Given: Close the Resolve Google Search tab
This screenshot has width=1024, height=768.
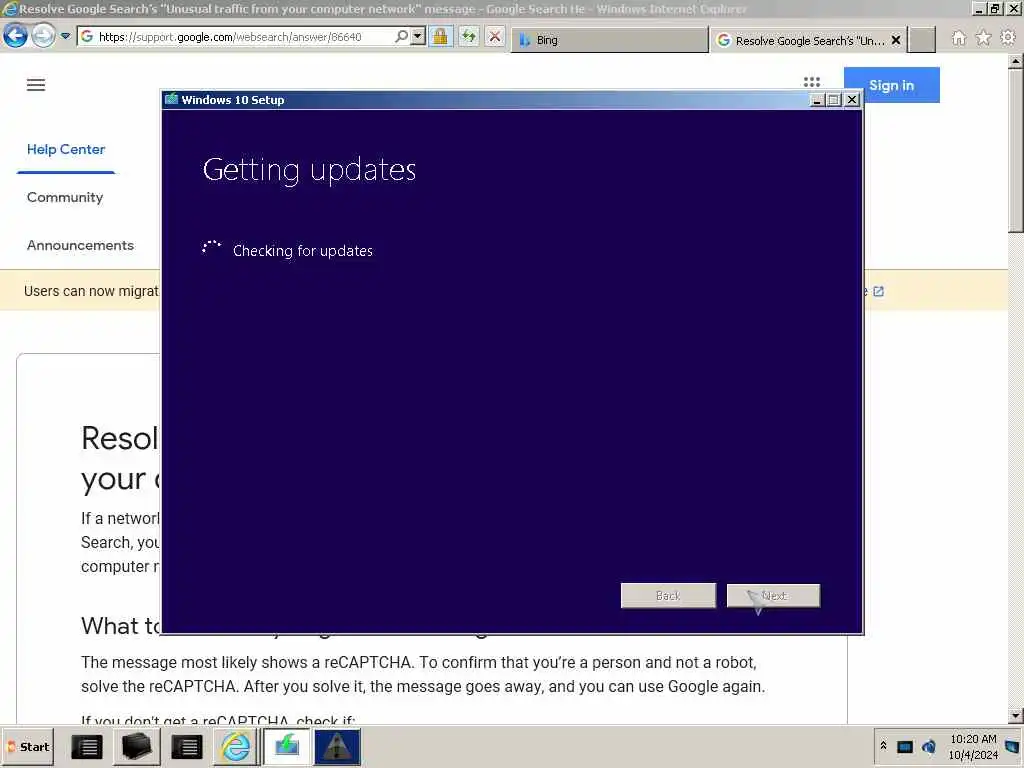Looking at the screenshot, I should pyautogui.click(x=896, y=40).
